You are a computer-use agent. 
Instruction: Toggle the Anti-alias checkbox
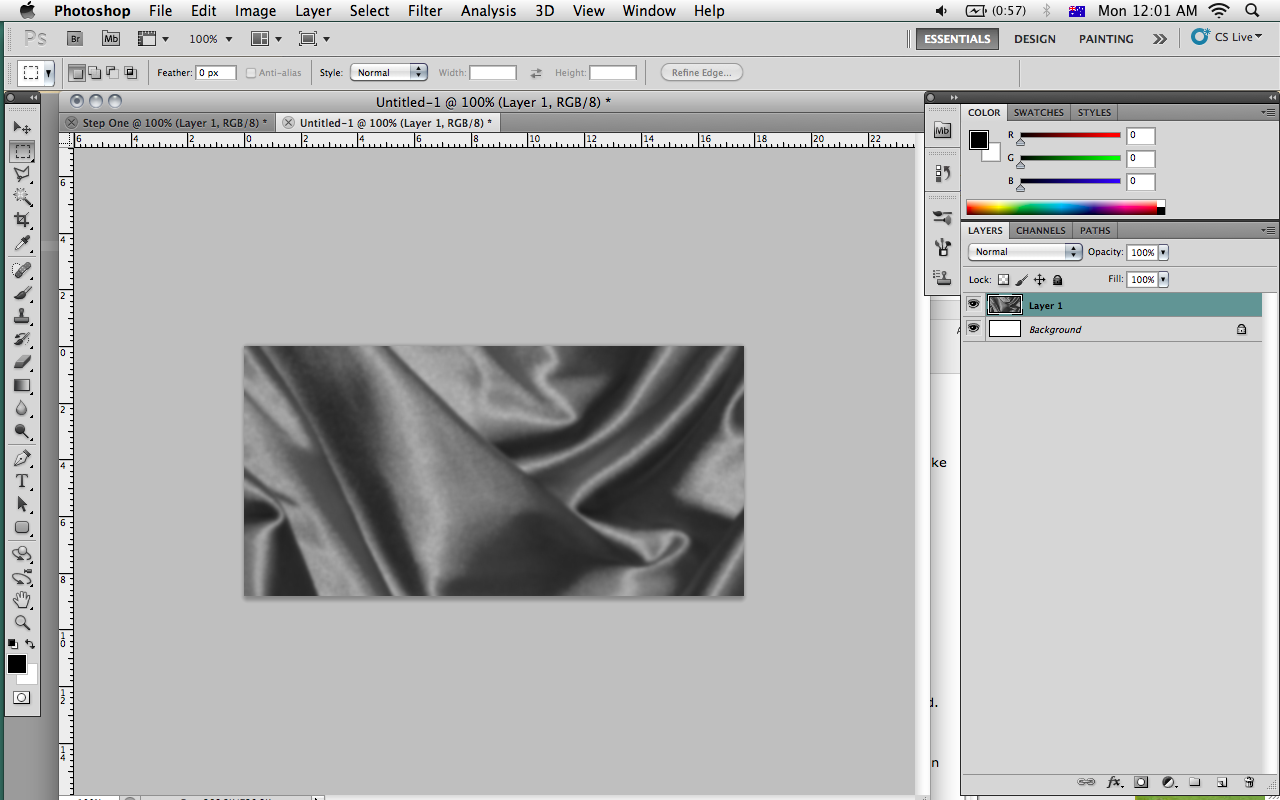(x=251, y=73)
